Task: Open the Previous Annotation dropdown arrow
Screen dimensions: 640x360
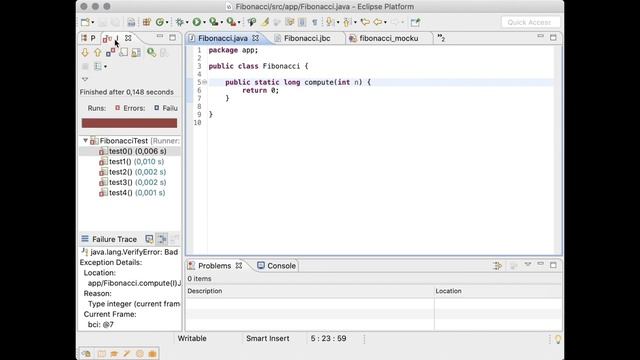Action: pos(355,22)
